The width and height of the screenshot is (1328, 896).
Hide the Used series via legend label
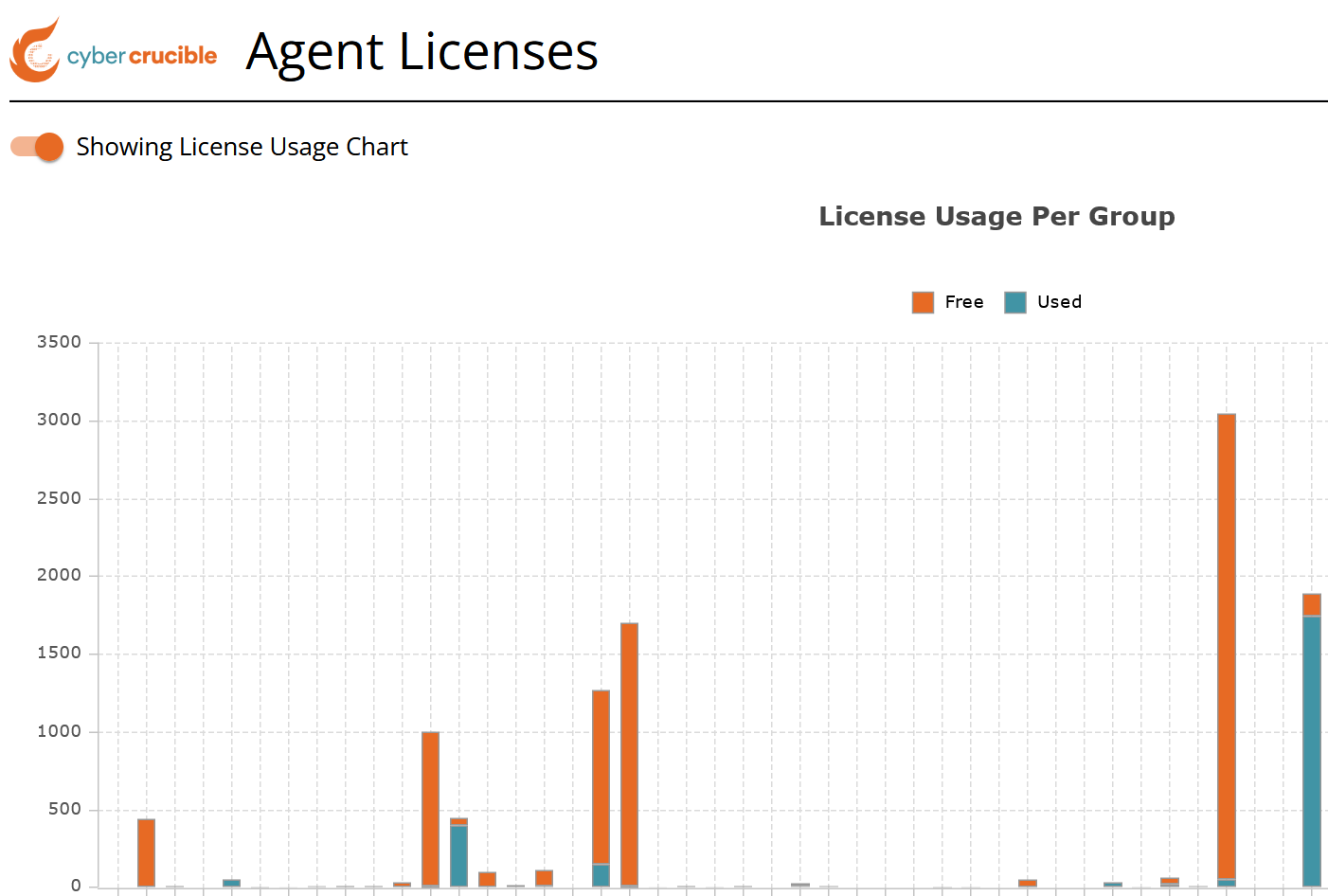tap(1059, 302)
